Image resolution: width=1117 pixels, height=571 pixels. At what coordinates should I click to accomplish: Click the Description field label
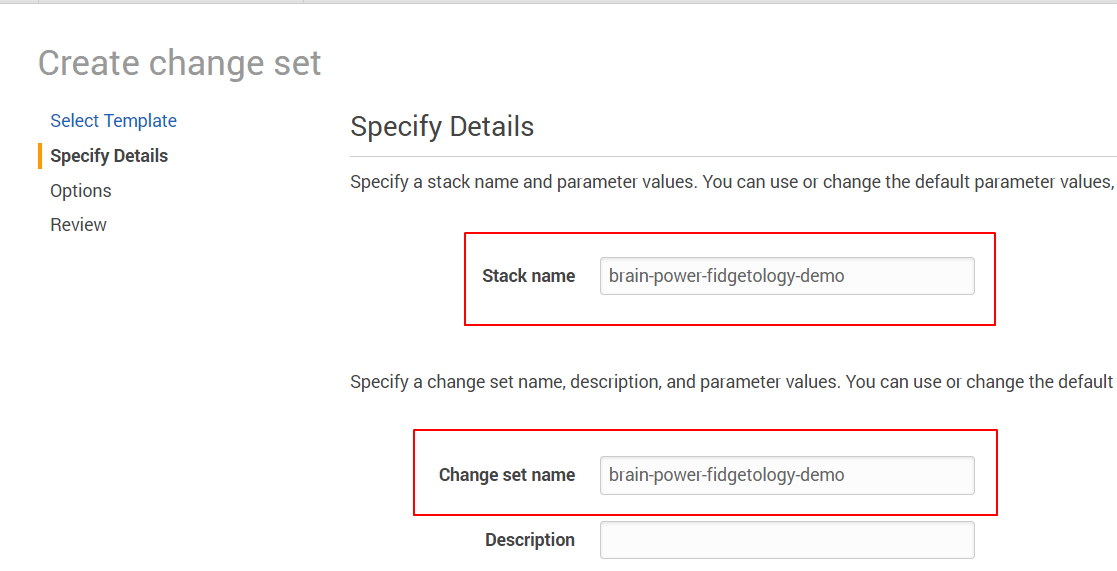click(530, 540)
